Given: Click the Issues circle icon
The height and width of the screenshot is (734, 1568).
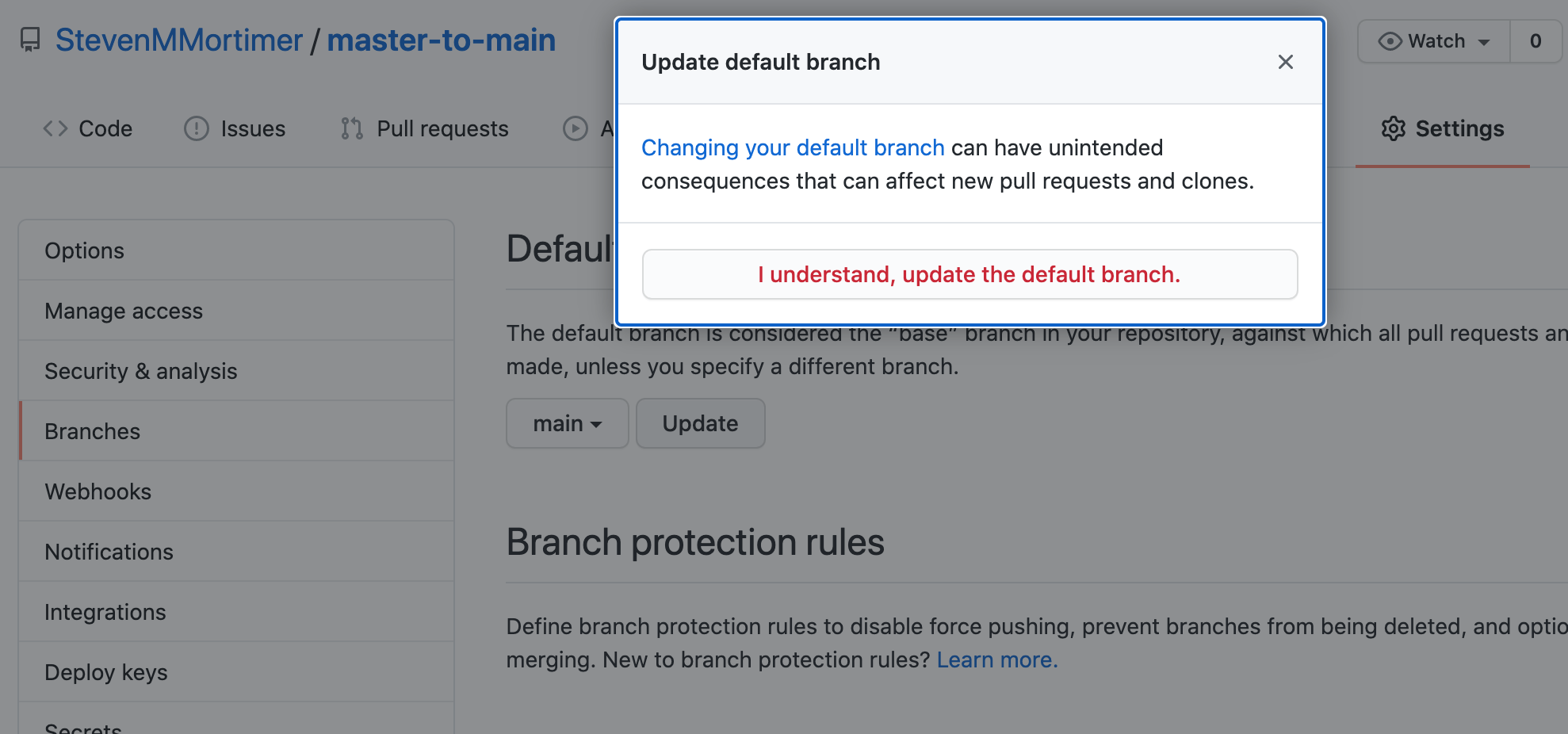Looking at the screenshot, I should click(196, 128).
